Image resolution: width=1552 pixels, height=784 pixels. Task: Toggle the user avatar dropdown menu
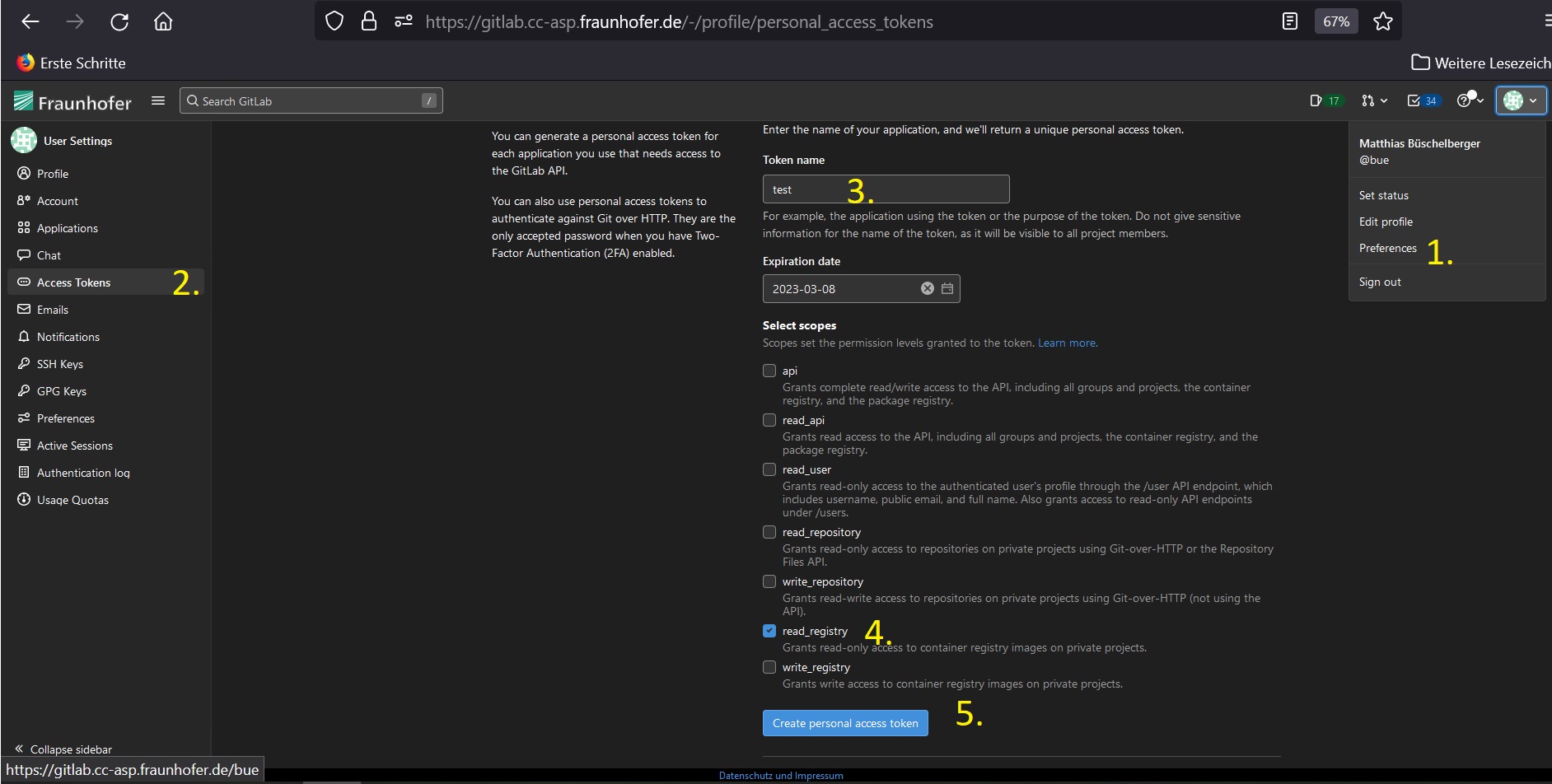pos(1521,100)
